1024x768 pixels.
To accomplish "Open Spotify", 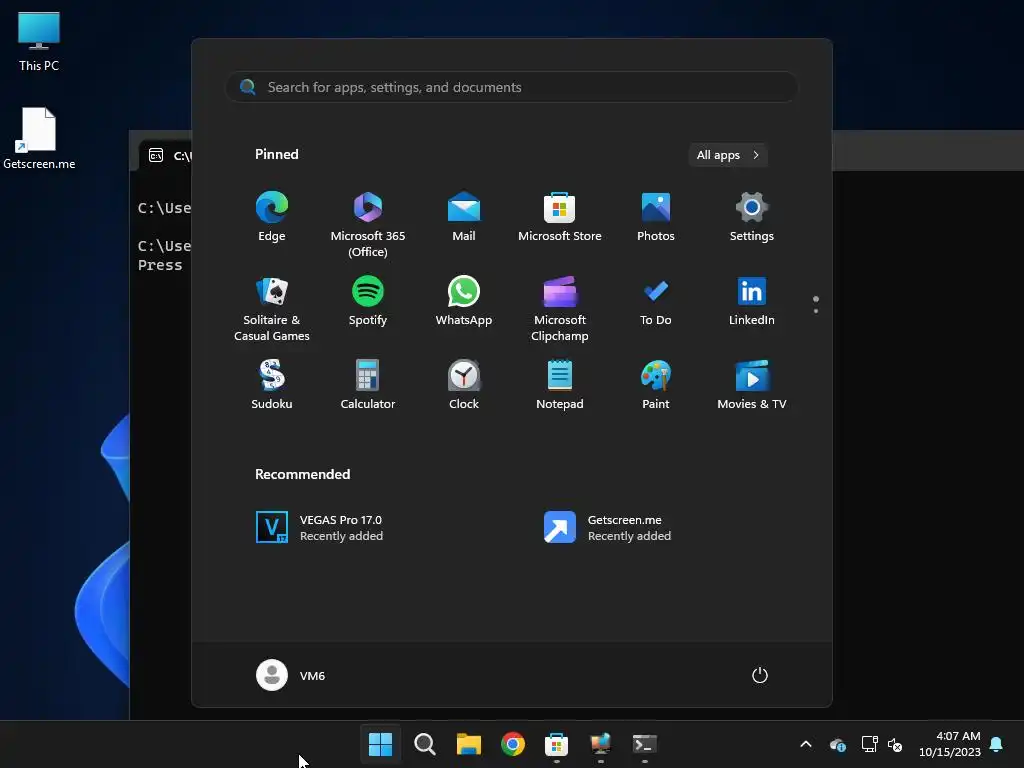I will point(368,302).
